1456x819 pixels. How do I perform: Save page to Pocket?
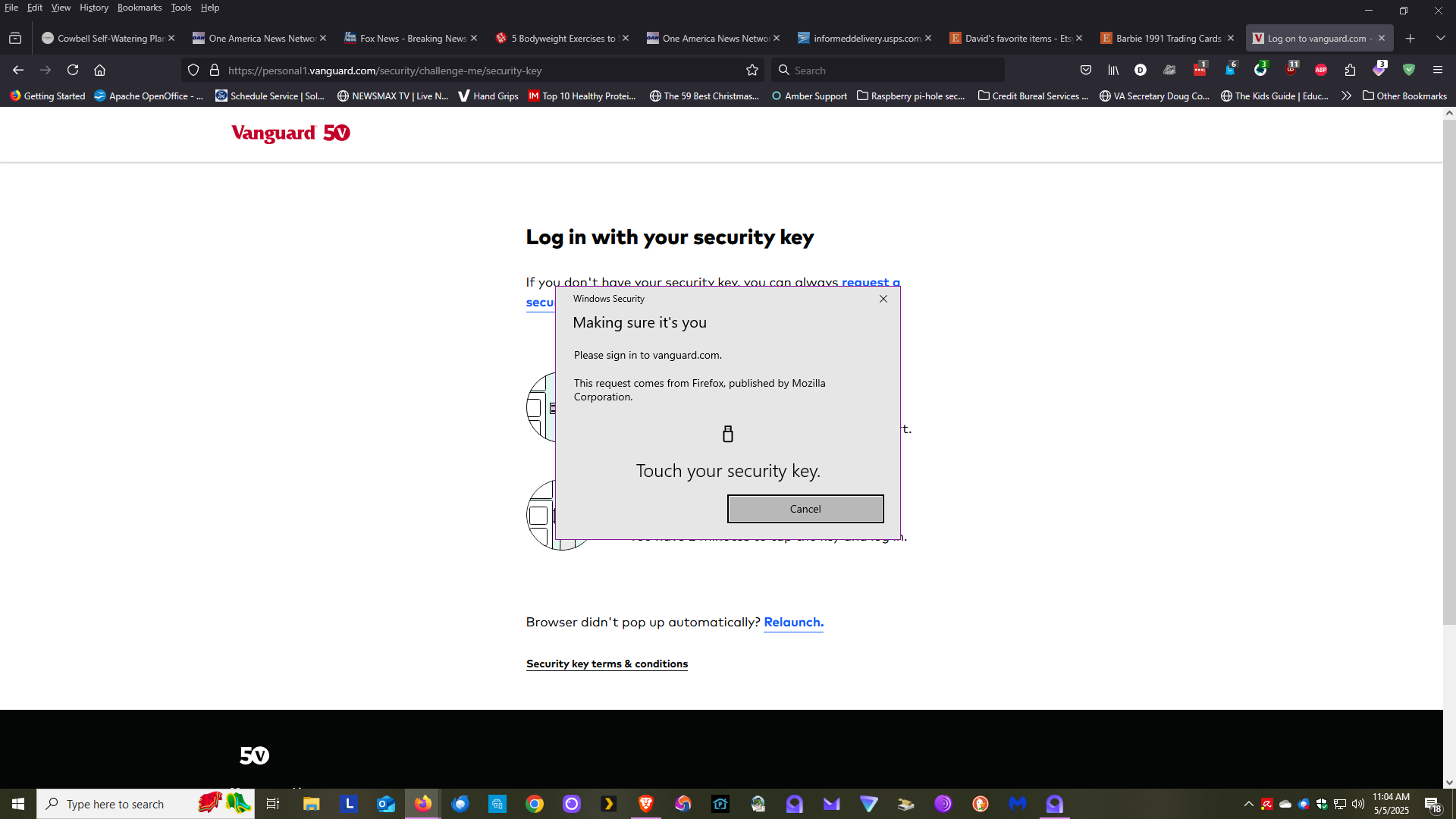pos(1086,70)
